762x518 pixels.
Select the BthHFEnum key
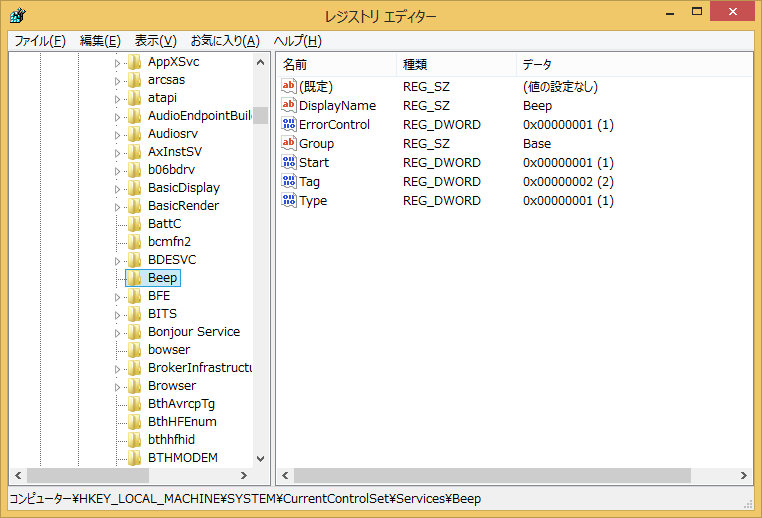181,421
